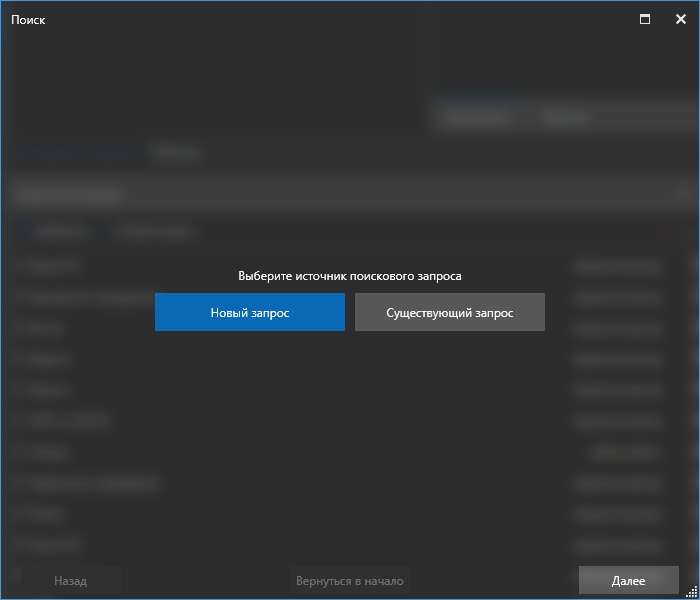Proceed to the next wizard step
700x600 pixels.
[x=628, y=580]
